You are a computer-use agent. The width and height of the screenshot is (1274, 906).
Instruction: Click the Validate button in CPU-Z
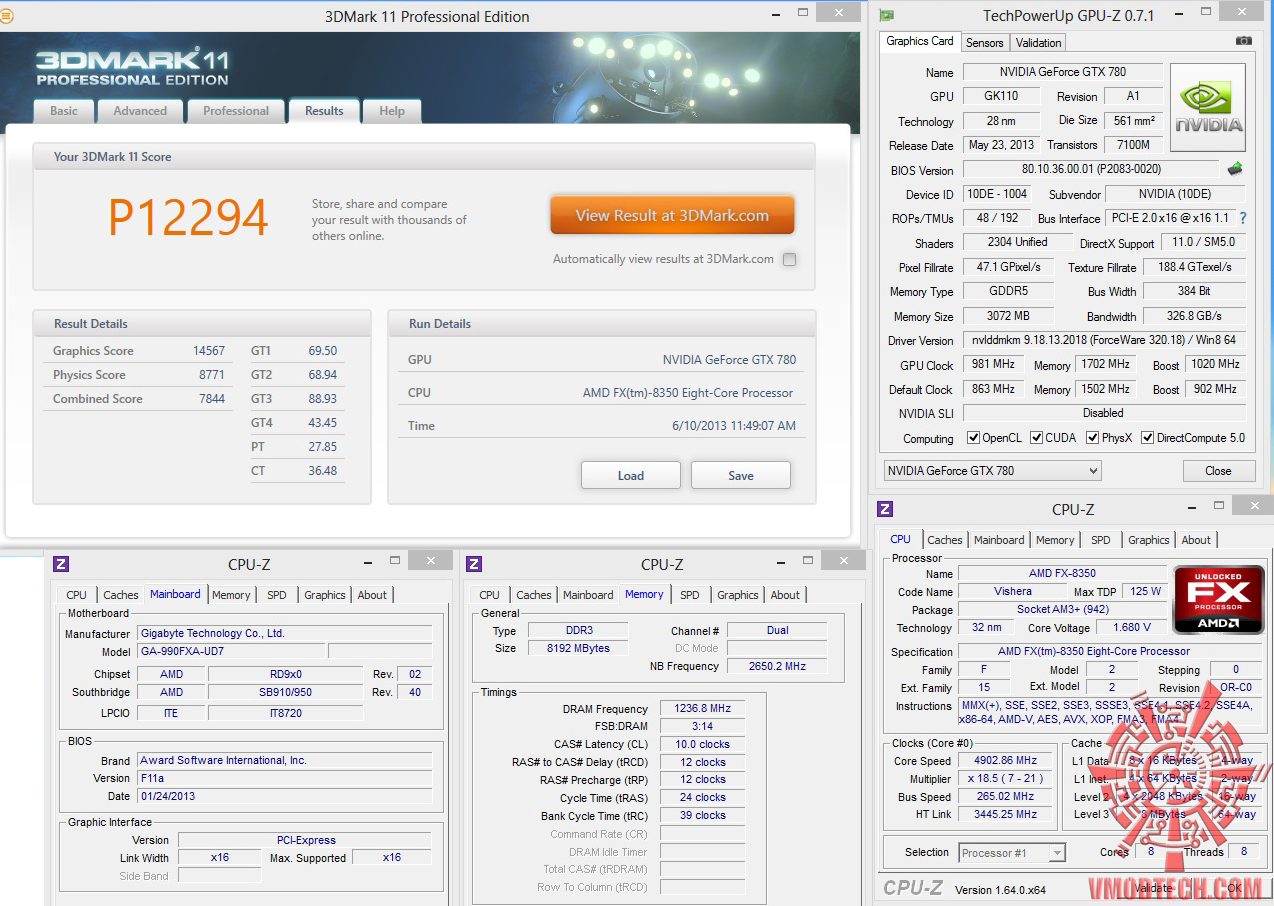click(1154, 887)
